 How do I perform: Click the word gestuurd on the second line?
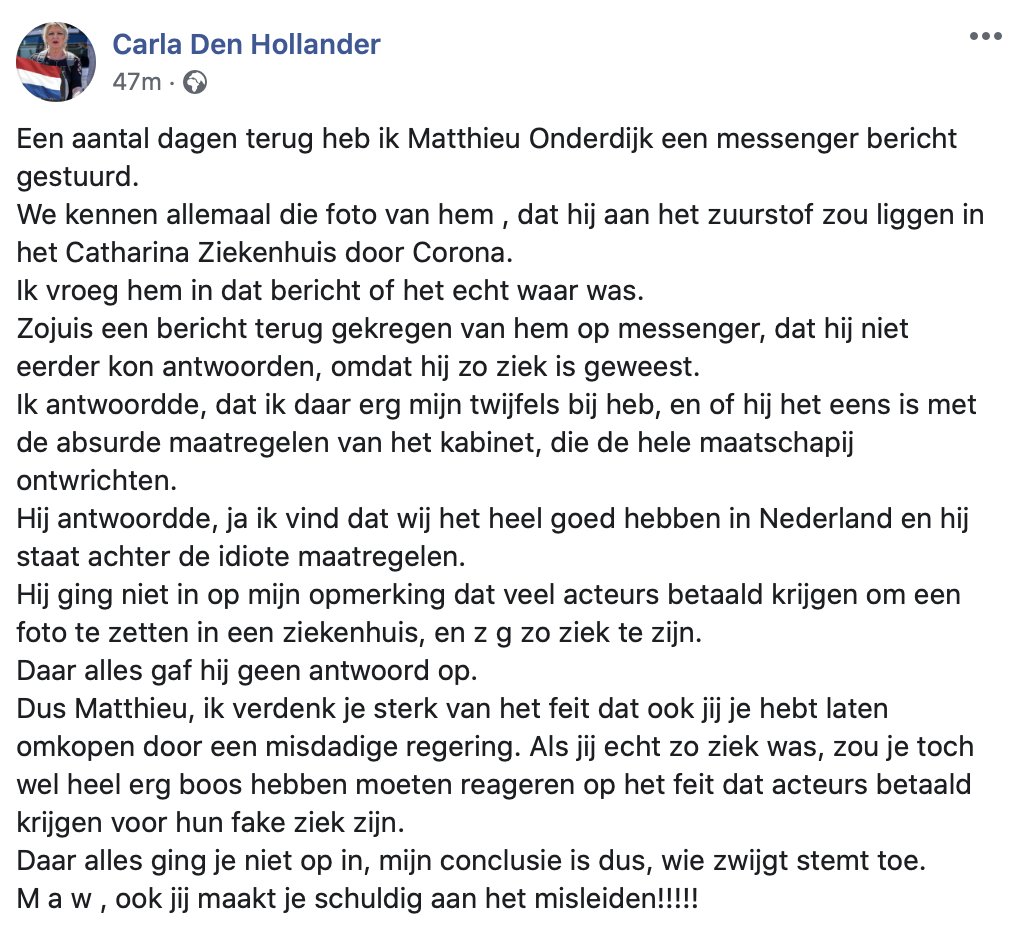77,177
